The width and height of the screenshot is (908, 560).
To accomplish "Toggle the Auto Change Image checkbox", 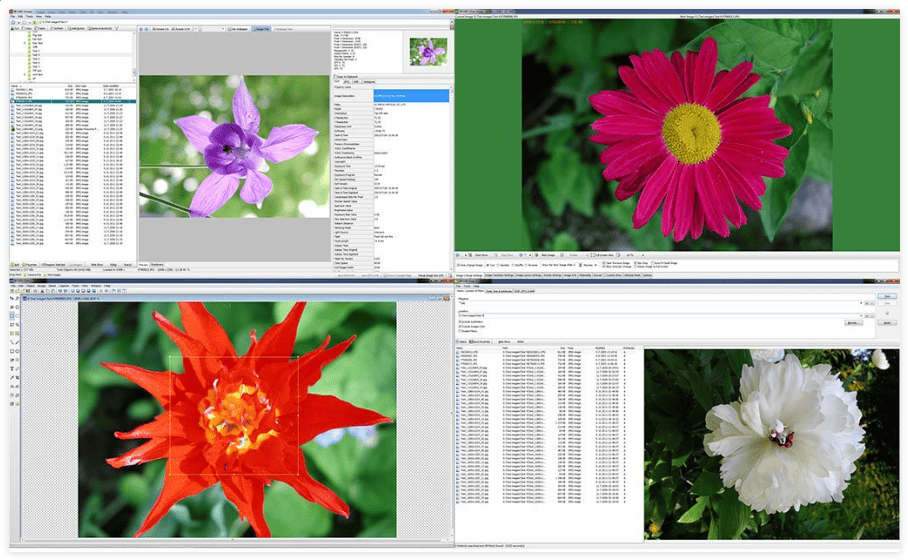I will click(x=458, y=265).
